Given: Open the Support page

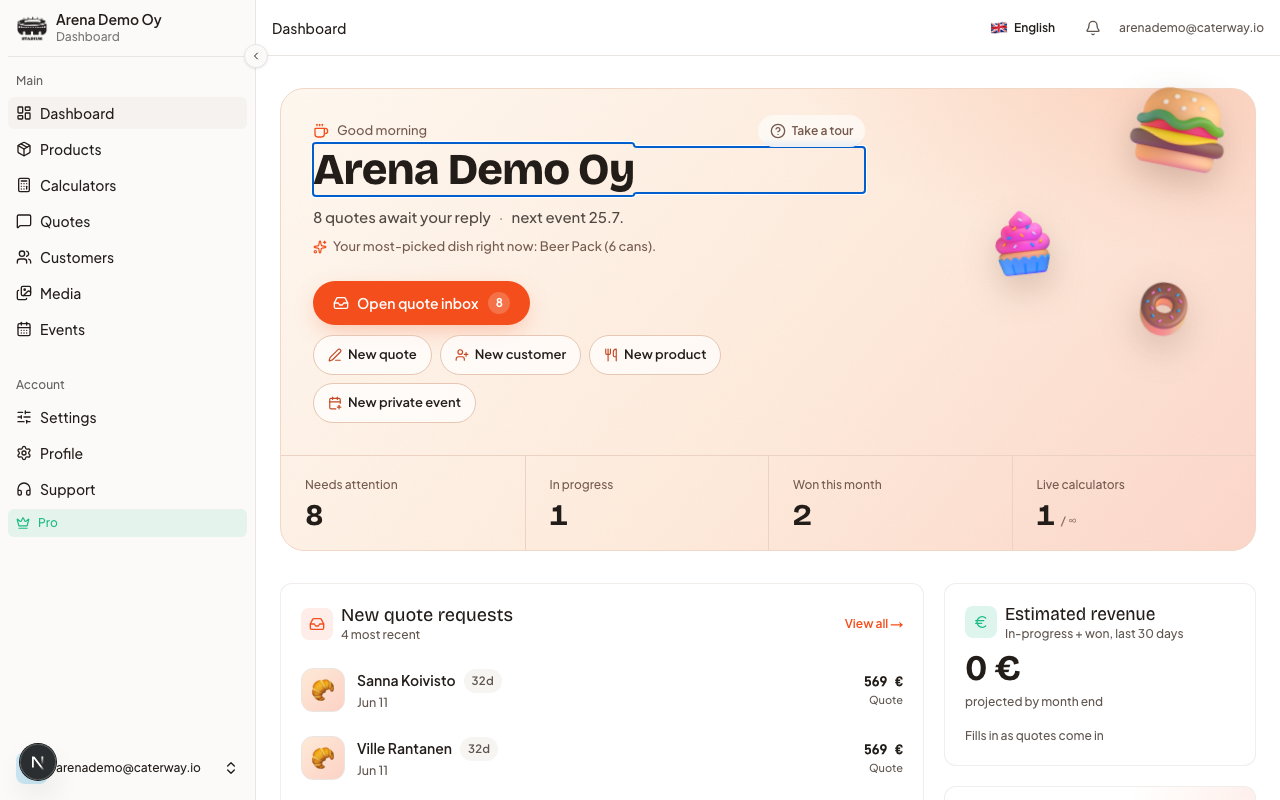Looking at the screenshot, I should point(127,489).
